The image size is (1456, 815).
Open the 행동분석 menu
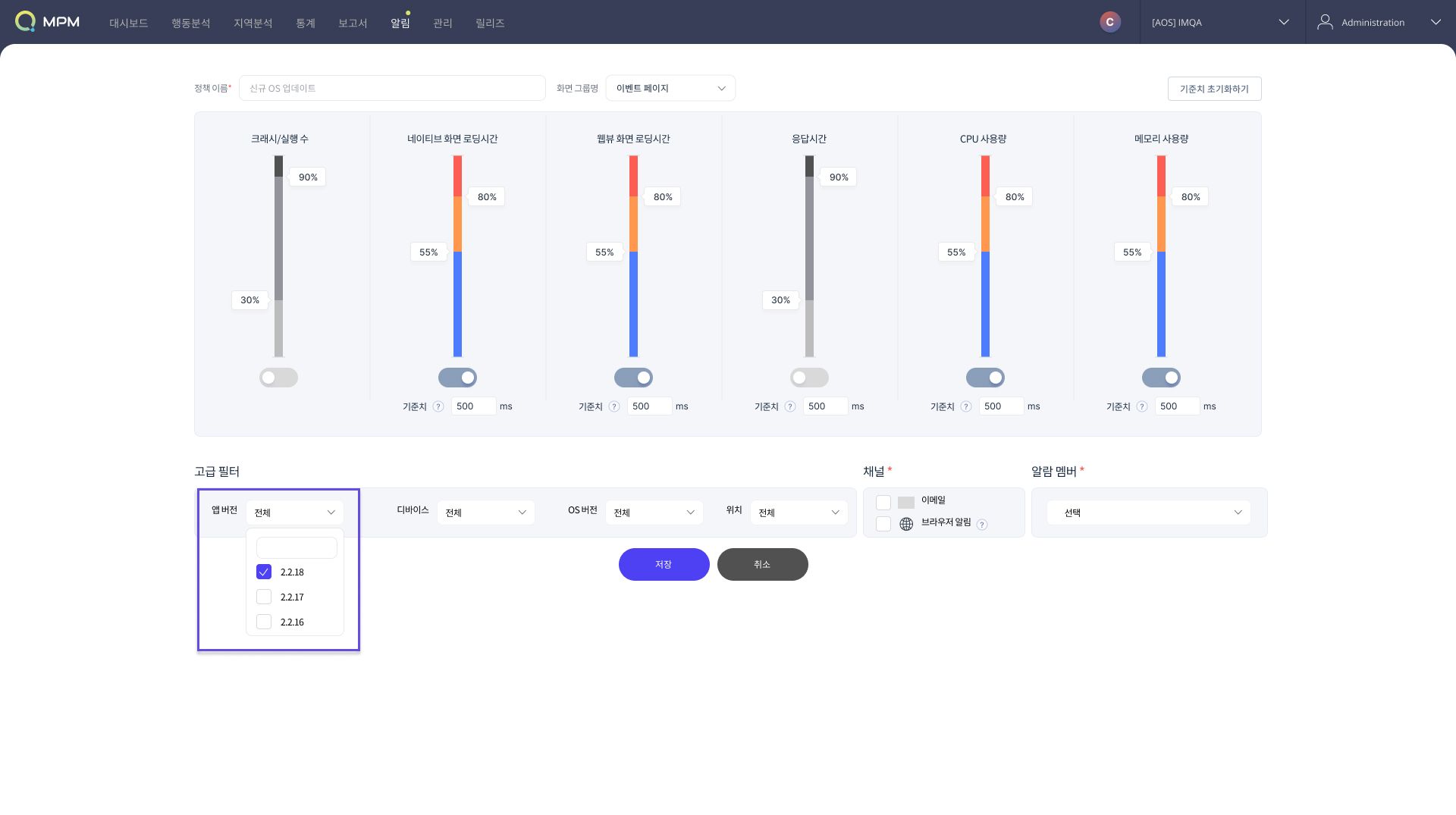pos(190,23)
